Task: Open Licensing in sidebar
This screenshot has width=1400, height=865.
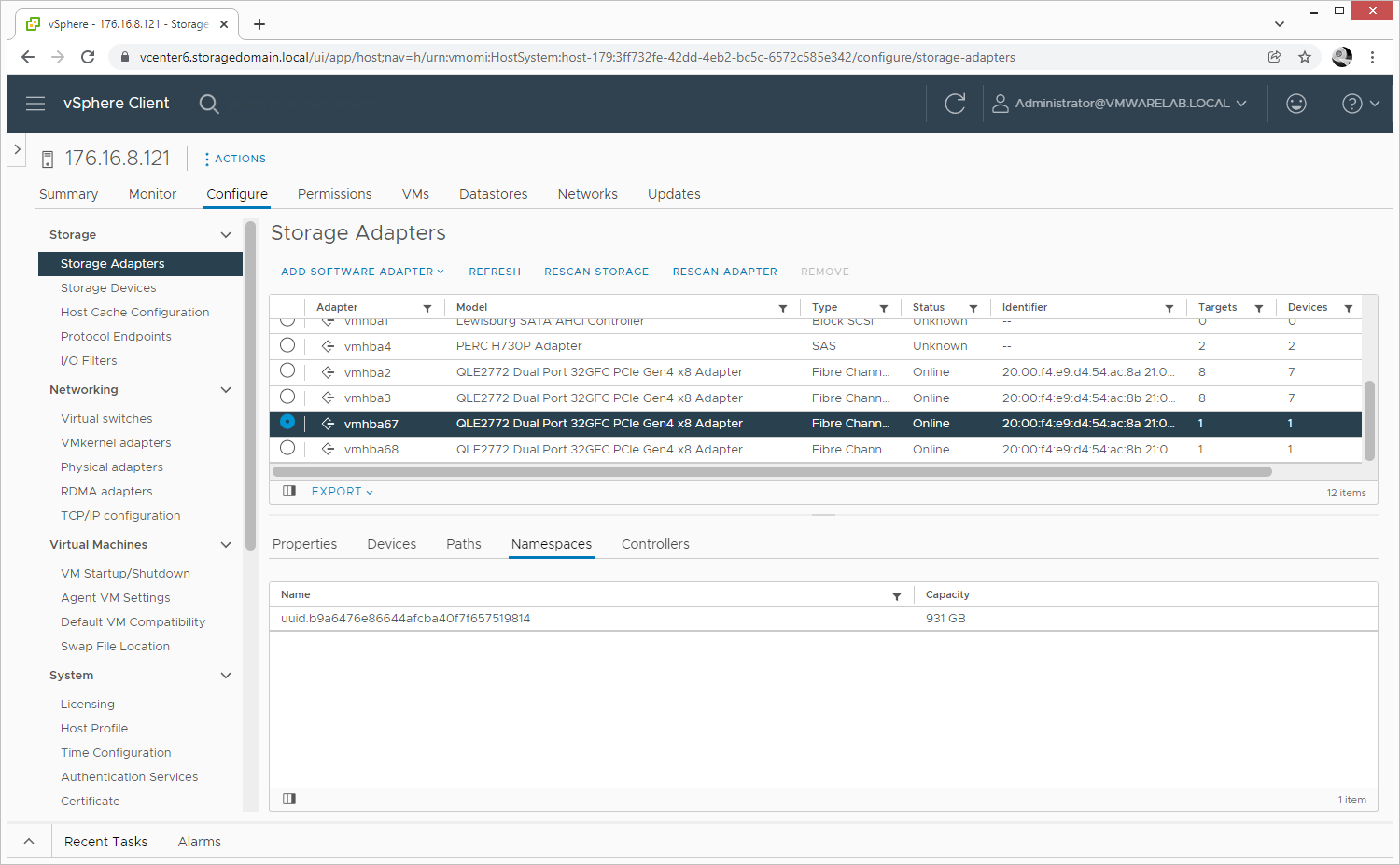Action: pos(88,705)
